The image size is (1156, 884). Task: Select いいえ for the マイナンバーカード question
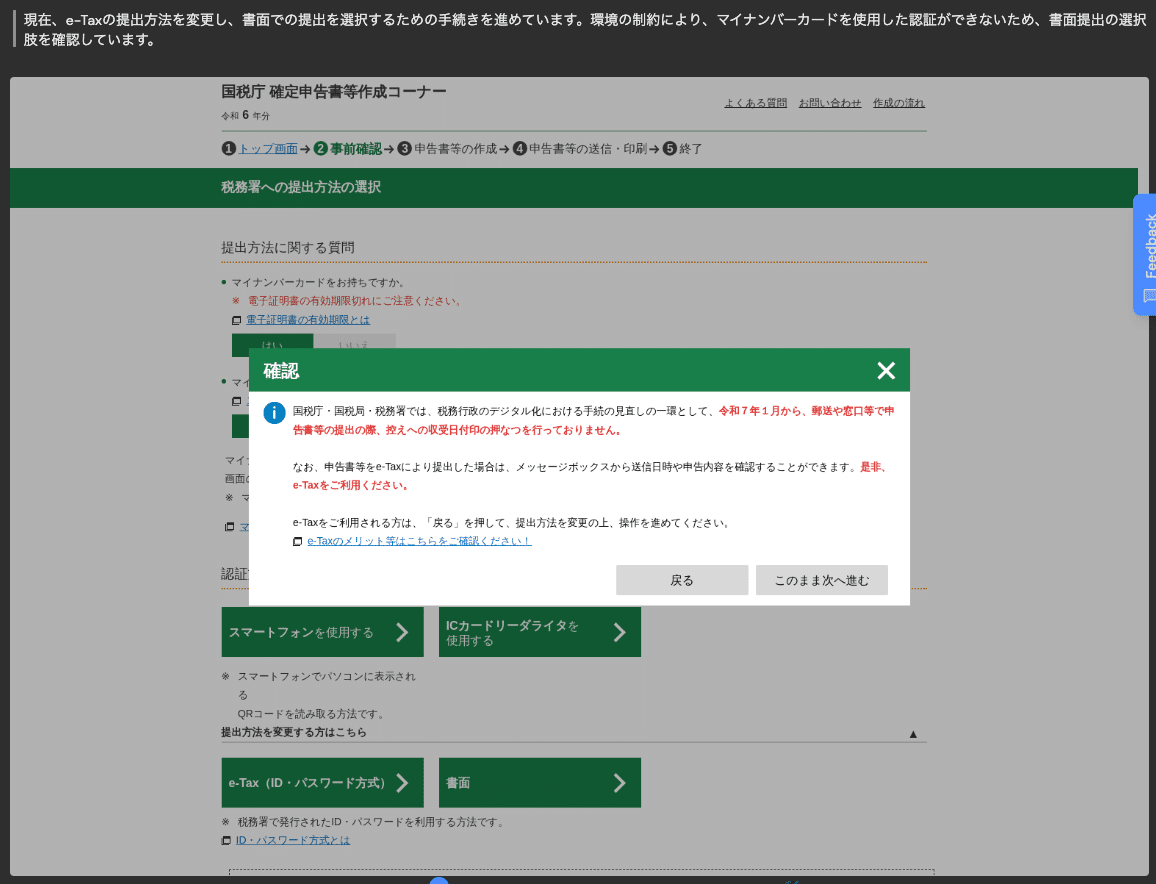point(355,343)
